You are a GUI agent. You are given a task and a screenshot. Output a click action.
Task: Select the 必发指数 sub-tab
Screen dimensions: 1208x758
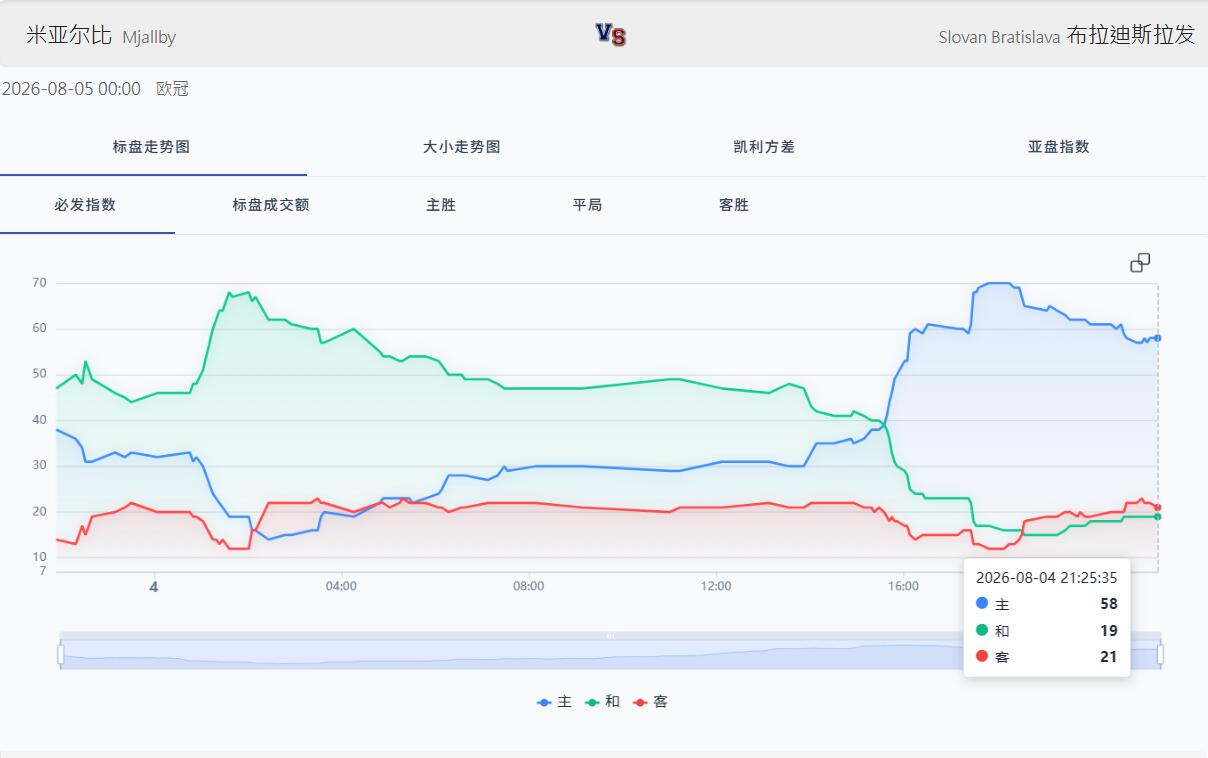86,205
